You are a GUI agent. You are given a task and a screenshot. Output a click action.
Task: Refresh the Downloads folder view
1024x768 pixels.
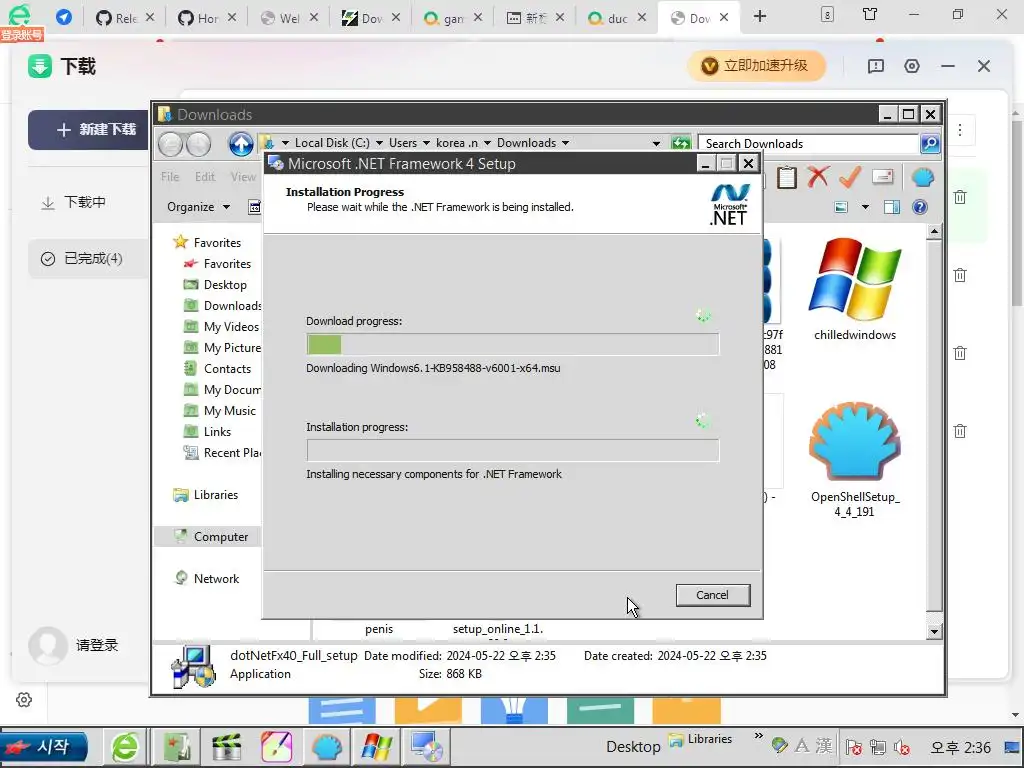(680, 143)
